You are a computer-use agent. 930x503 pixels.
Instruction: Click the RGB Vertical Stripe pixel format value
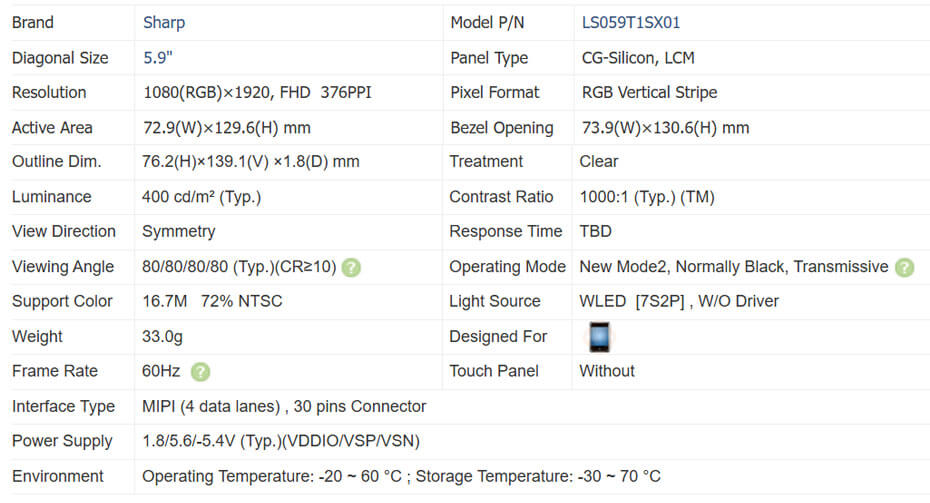click(x=649, y=92)
